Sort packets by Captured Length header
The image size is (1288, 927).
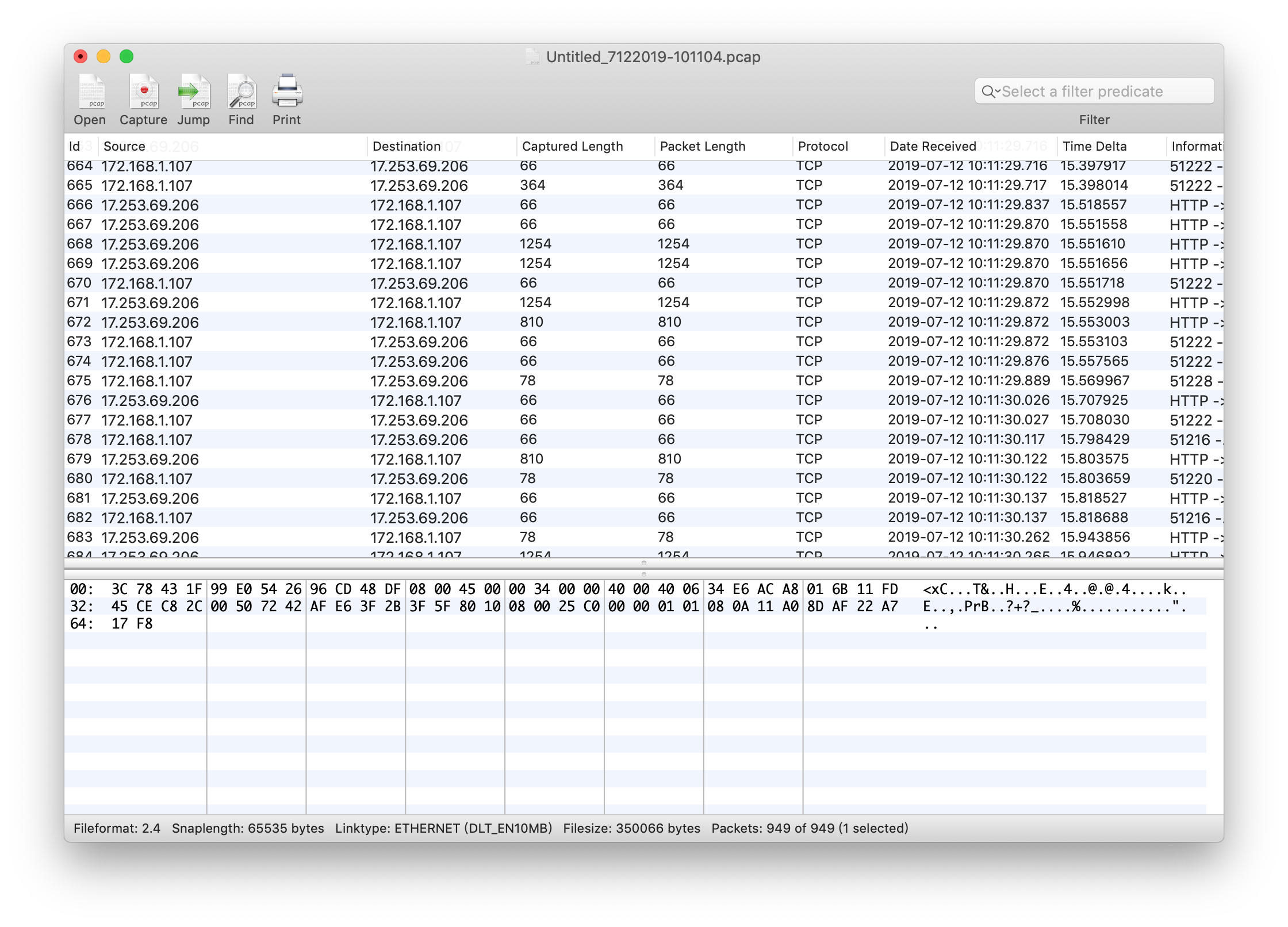point(573,147)
